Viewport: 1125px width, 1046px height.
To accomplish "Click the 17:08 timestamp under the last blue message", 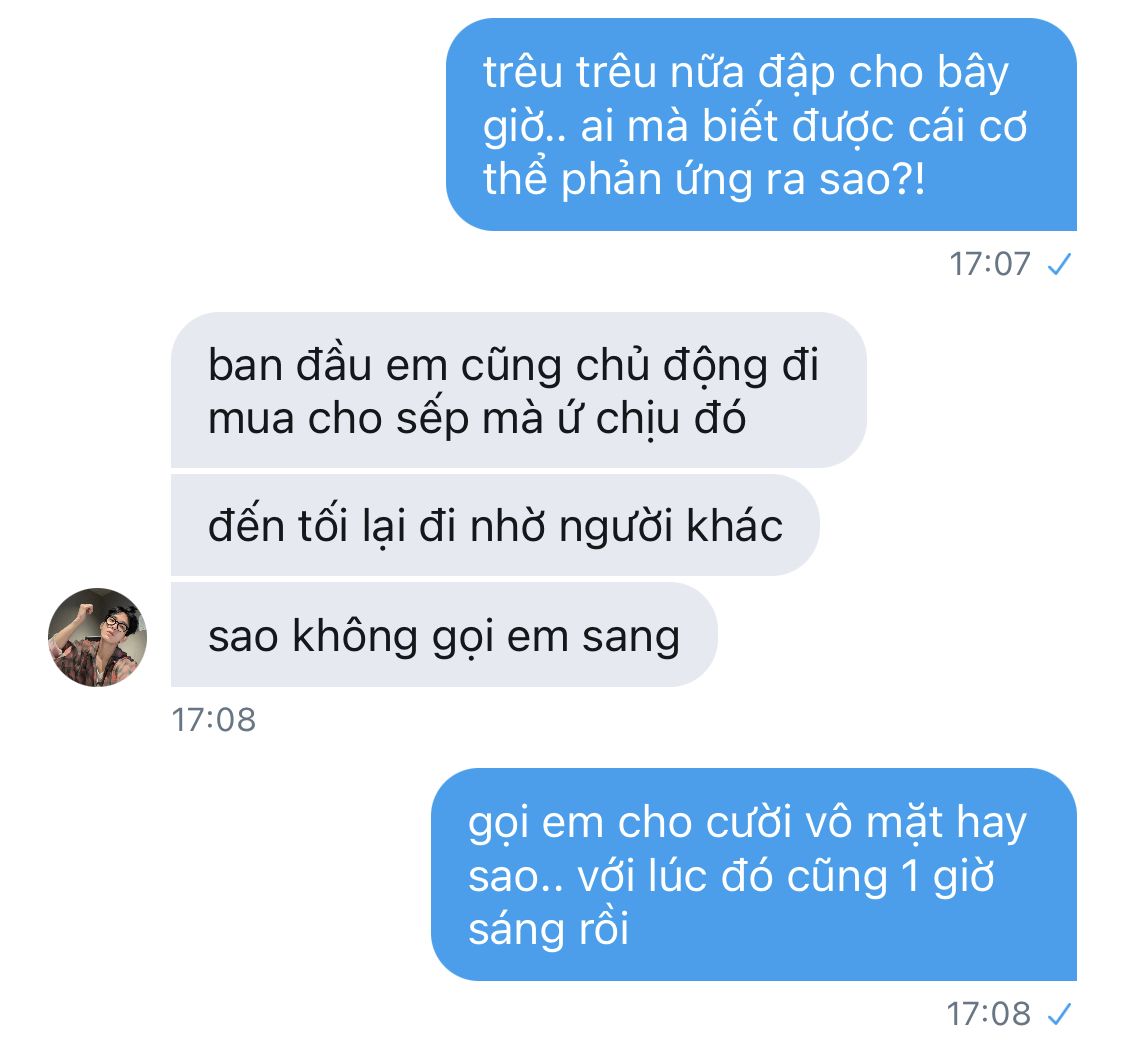I will [989, 1014].
